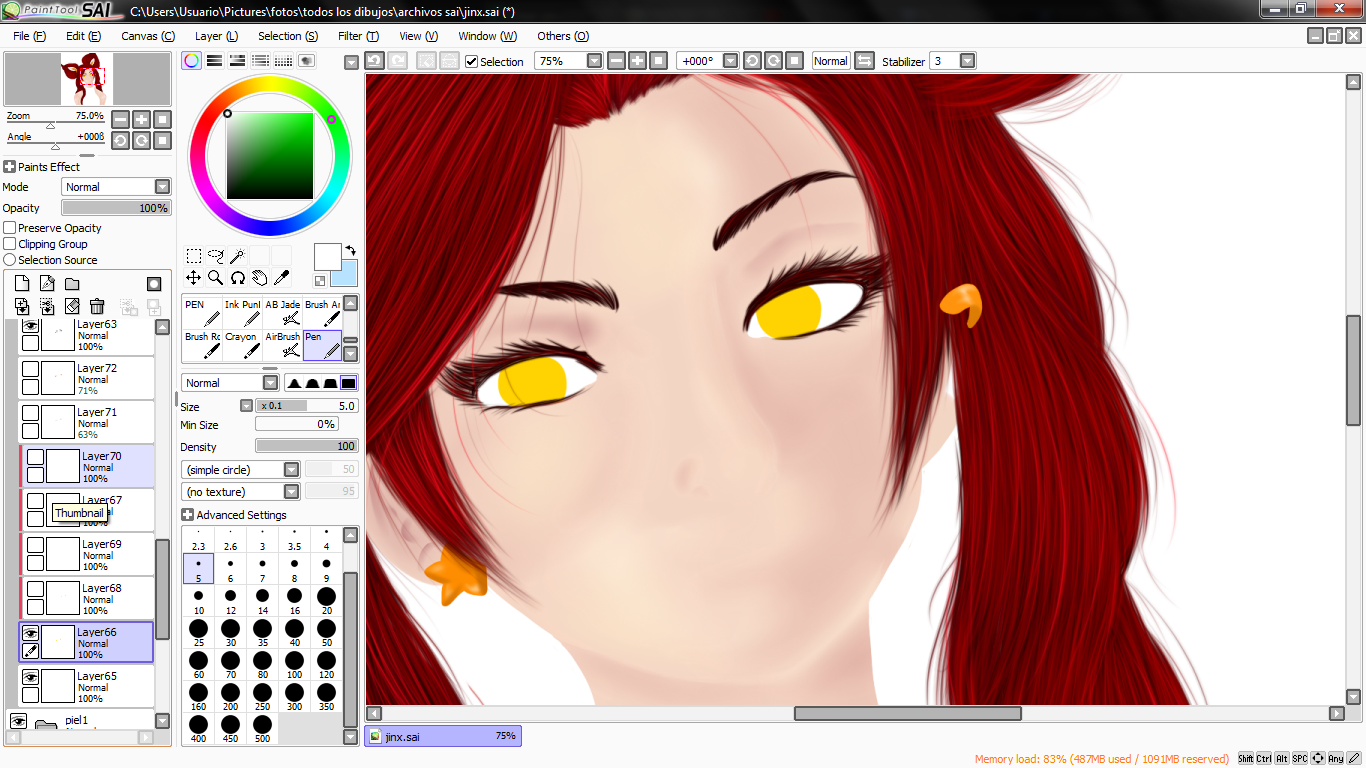
Task: Show the color wheel panel
Action: 191,61
